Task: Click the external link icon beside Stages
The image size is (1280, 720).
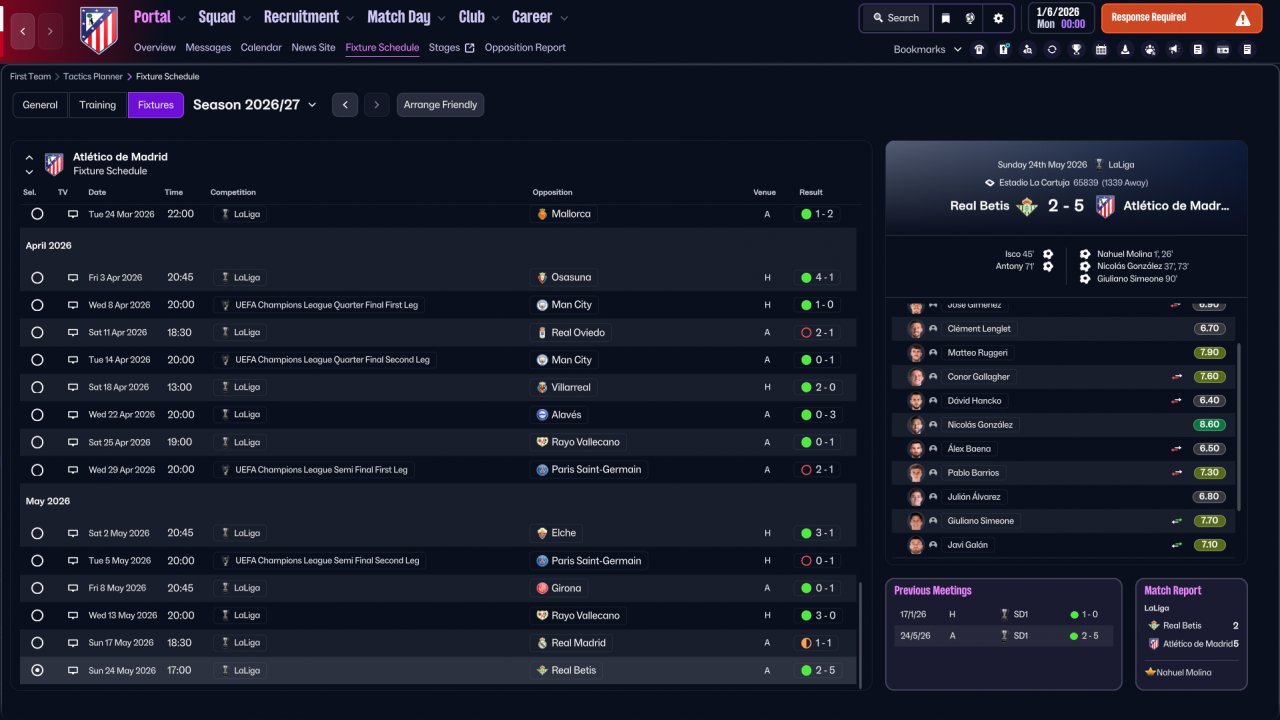Action: click(470, 48)
